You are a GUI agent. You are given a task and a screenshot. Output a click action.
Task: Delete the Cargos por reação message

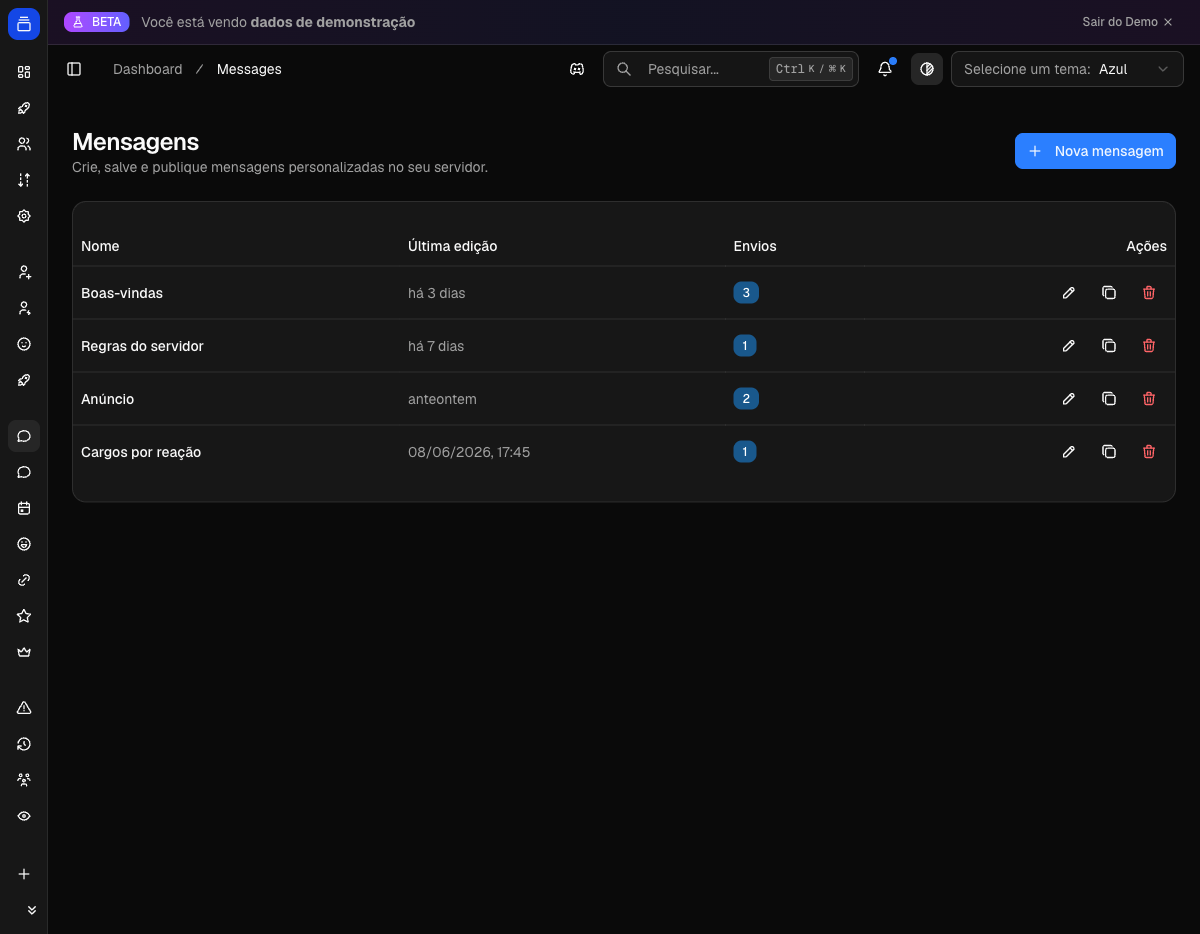tap(1149, 452)
